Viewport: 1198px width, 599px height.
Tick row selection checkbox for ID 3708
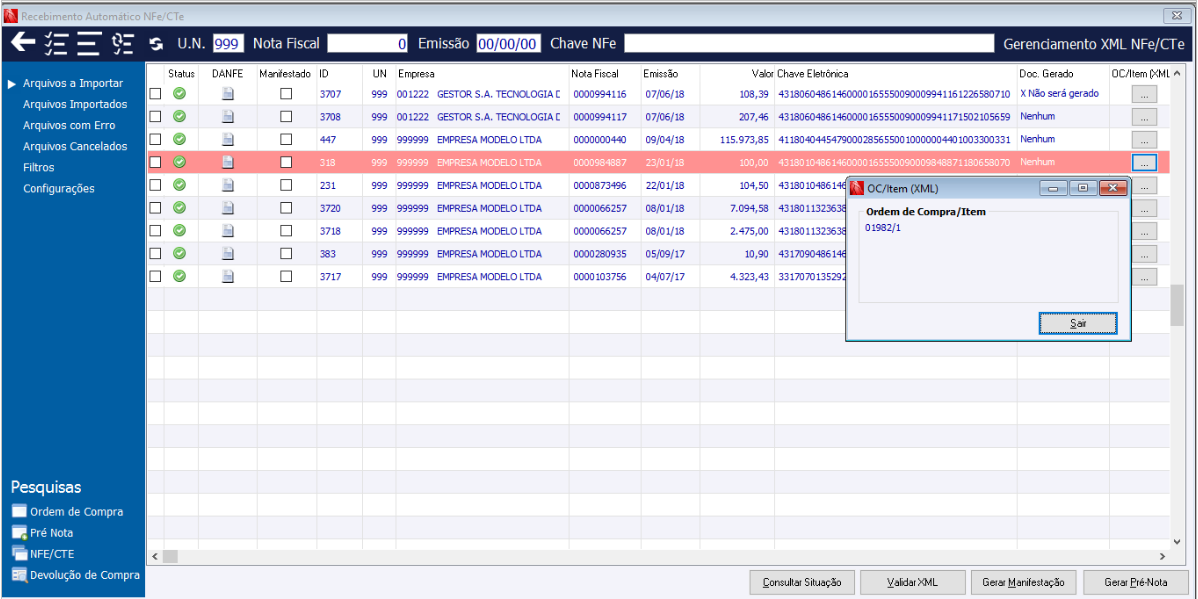tap(155, 117)
